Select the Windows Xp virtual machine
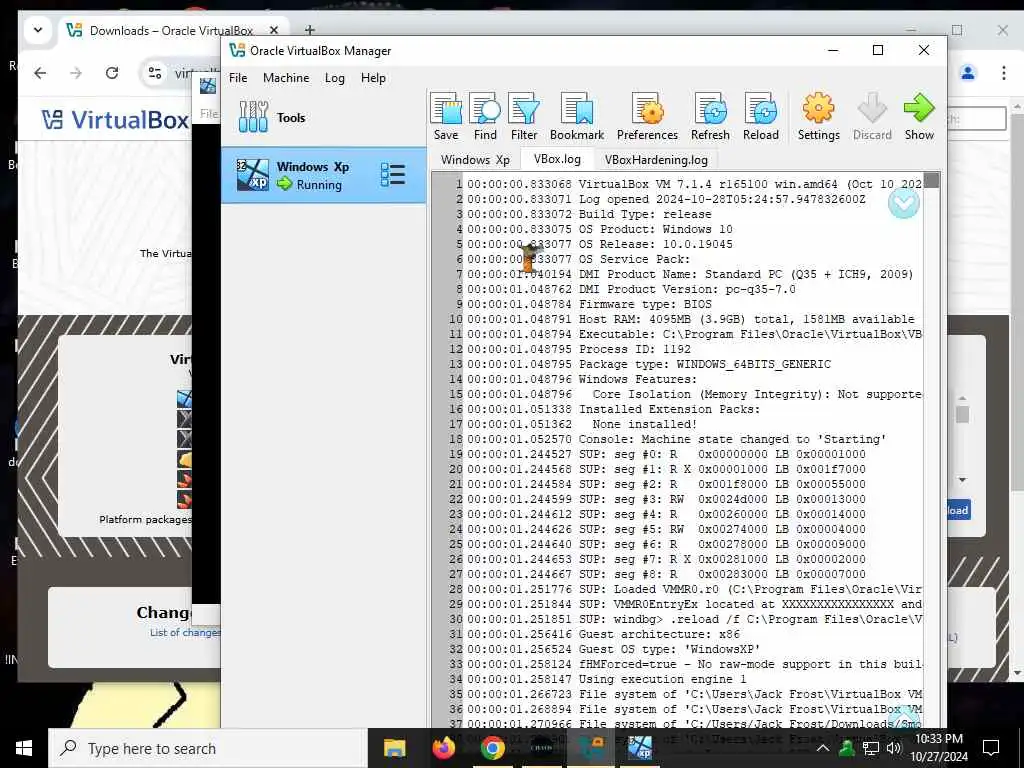The width and height of the screenshot is (1024, 768). [x=324, y=175]
